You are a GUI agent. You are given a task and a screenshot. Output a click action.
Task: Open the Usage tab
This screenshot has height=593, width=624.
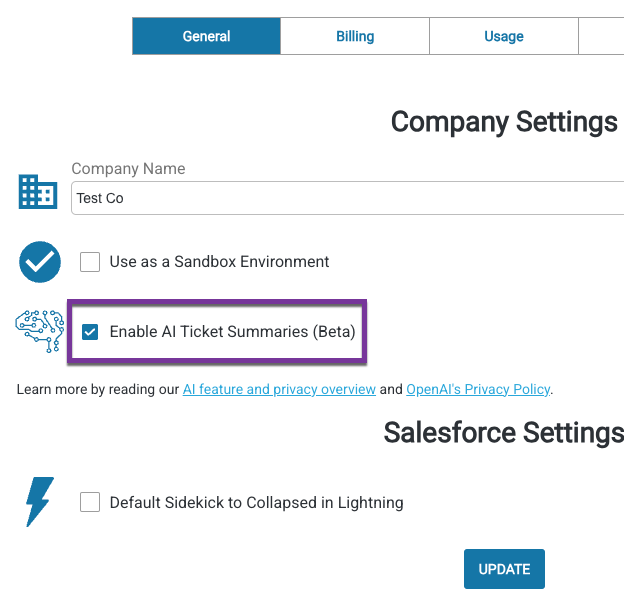click(x=504, y=36)
